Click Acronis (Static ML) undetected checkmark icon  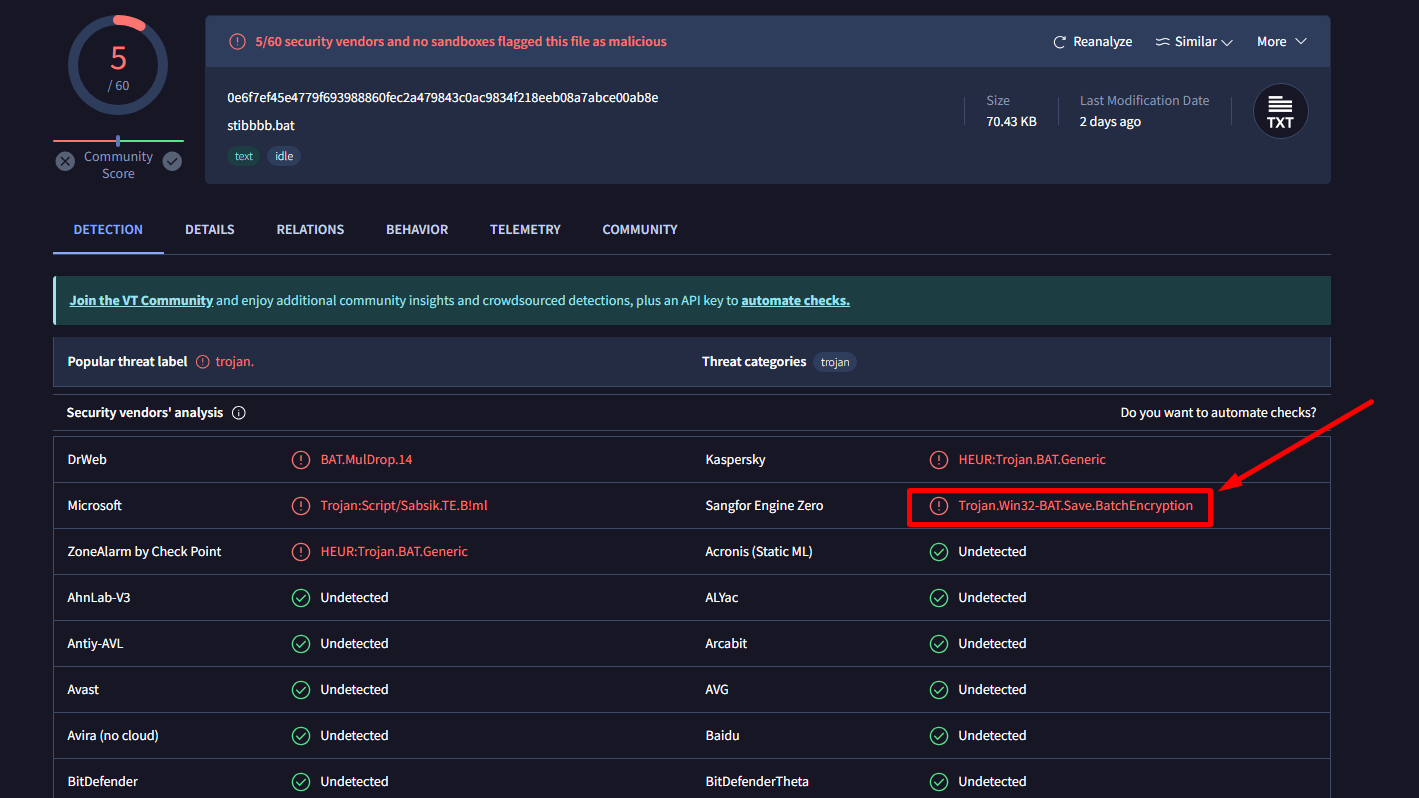coord(939,552)
